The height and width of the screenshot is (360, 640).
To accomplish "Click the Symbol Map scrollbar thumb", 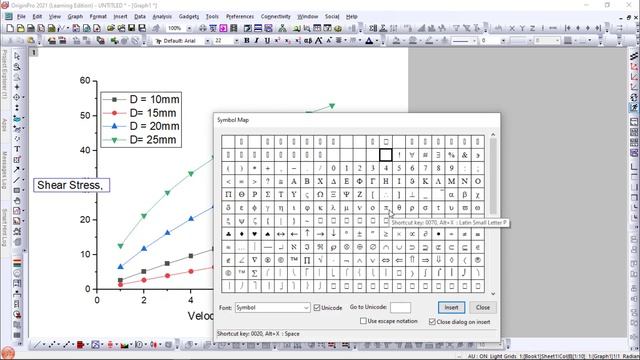I will coord(493,176).
